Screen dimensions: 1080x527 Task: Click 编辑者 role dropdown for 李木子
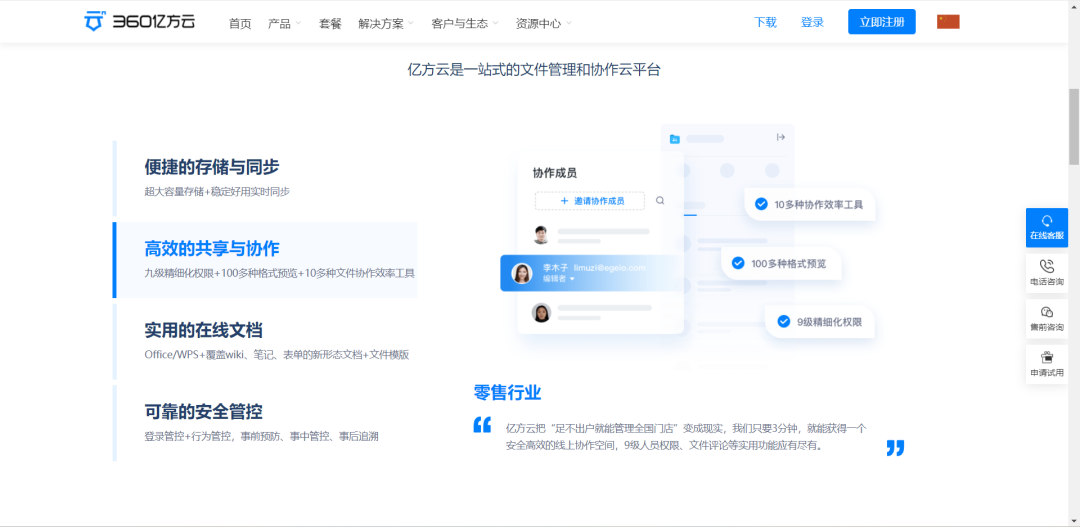[559, 279]
